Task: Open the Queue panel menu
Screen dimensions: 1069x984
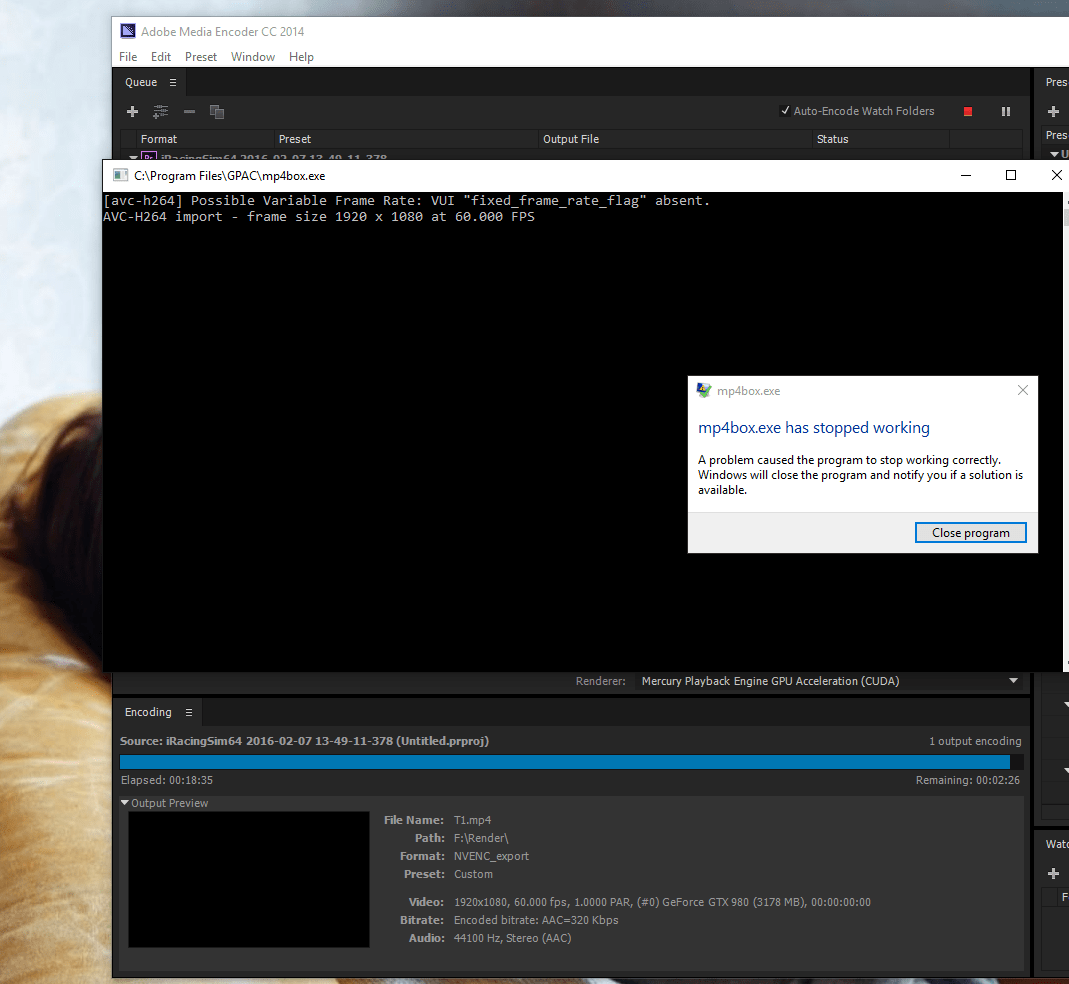Action: pos(173,82)
